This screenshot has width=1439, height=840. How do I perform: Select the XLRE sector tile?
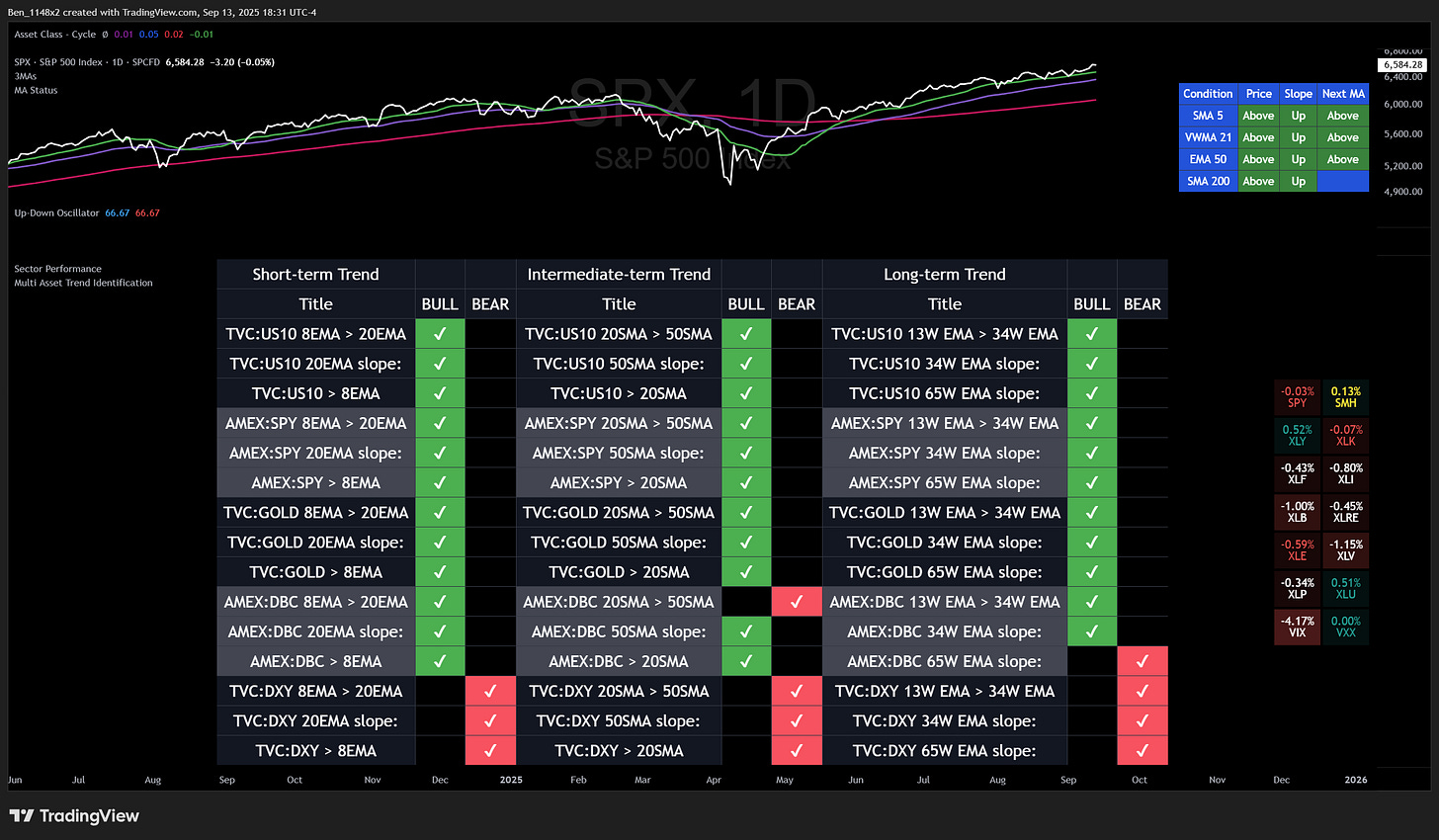[x=1345, y=512]
